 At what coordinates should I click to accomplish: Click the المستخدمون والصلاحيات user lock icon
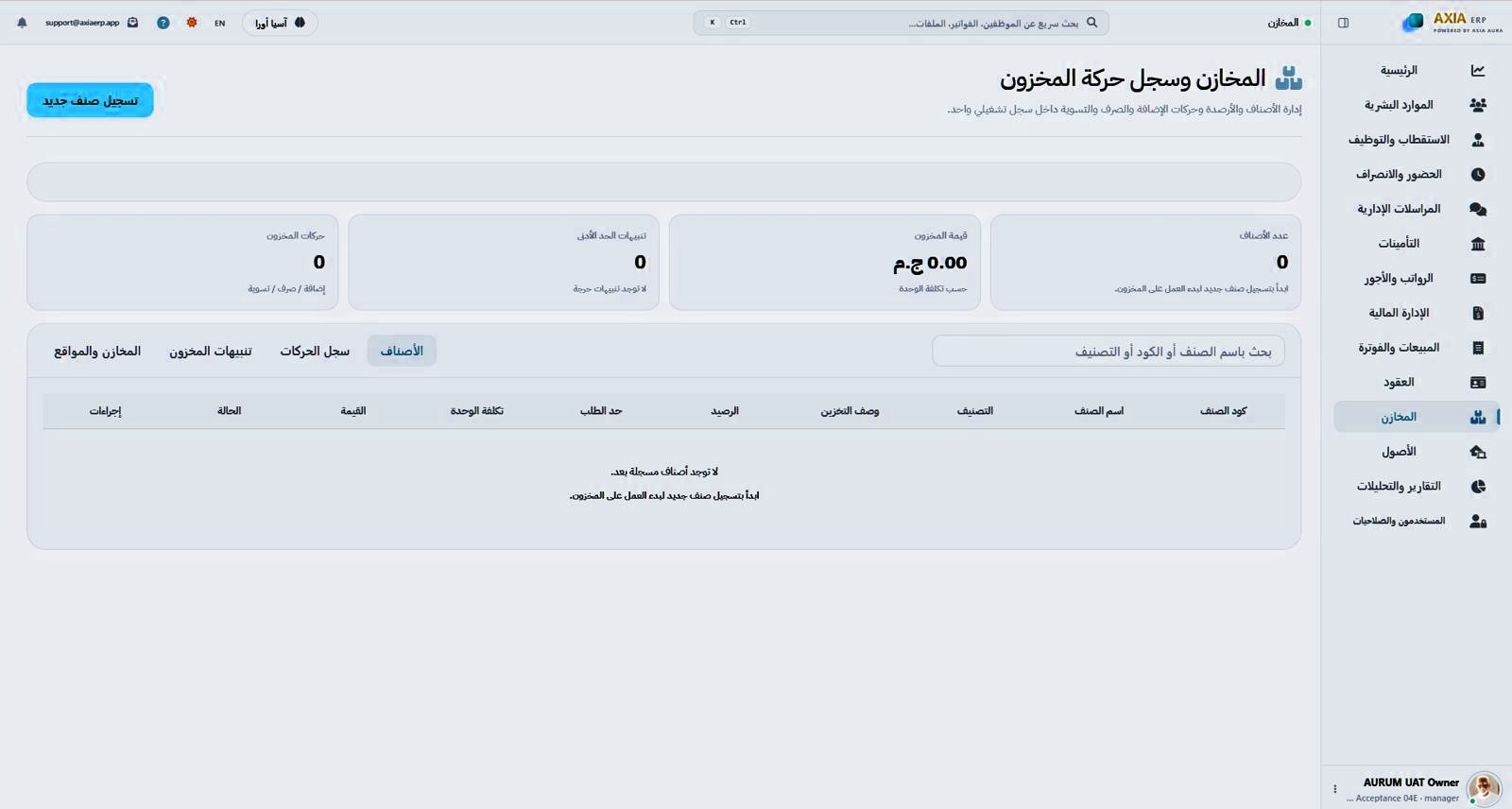tap(1478, 521)
